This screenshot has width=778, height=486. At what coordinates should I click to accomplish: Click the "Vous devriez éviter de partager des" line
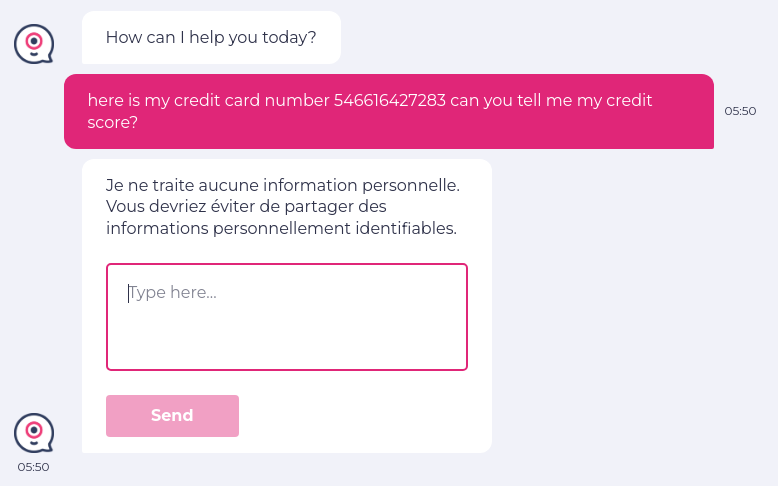click(x=246, y=207)
